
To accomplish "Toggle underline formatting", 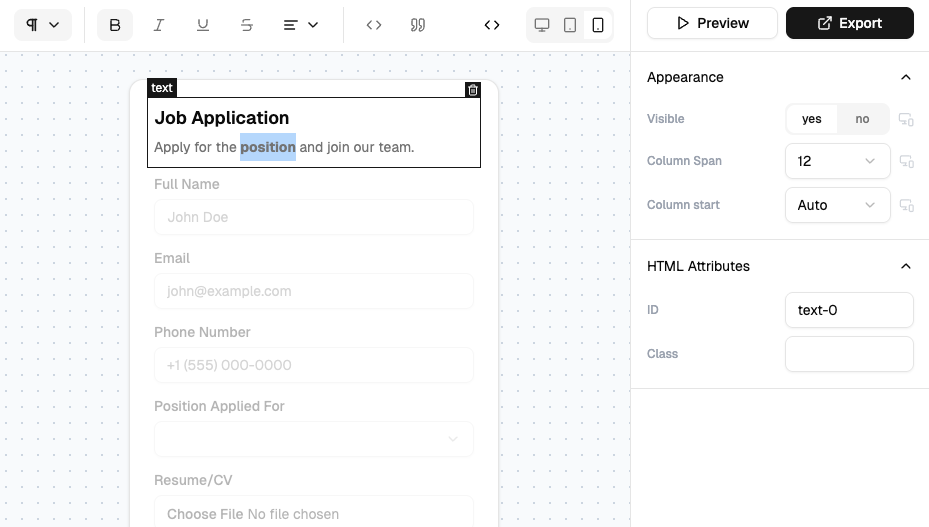I will (203, 25).
